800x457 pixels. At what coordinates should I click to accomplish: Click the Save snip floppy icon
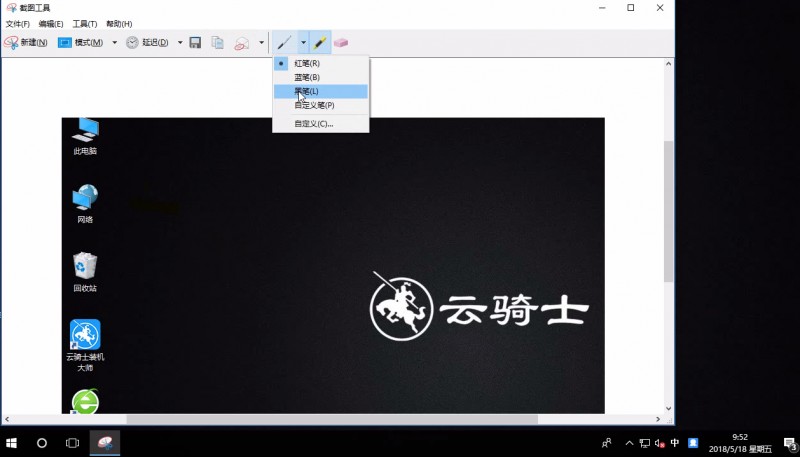pyautogui.click(x=195, y=43)
